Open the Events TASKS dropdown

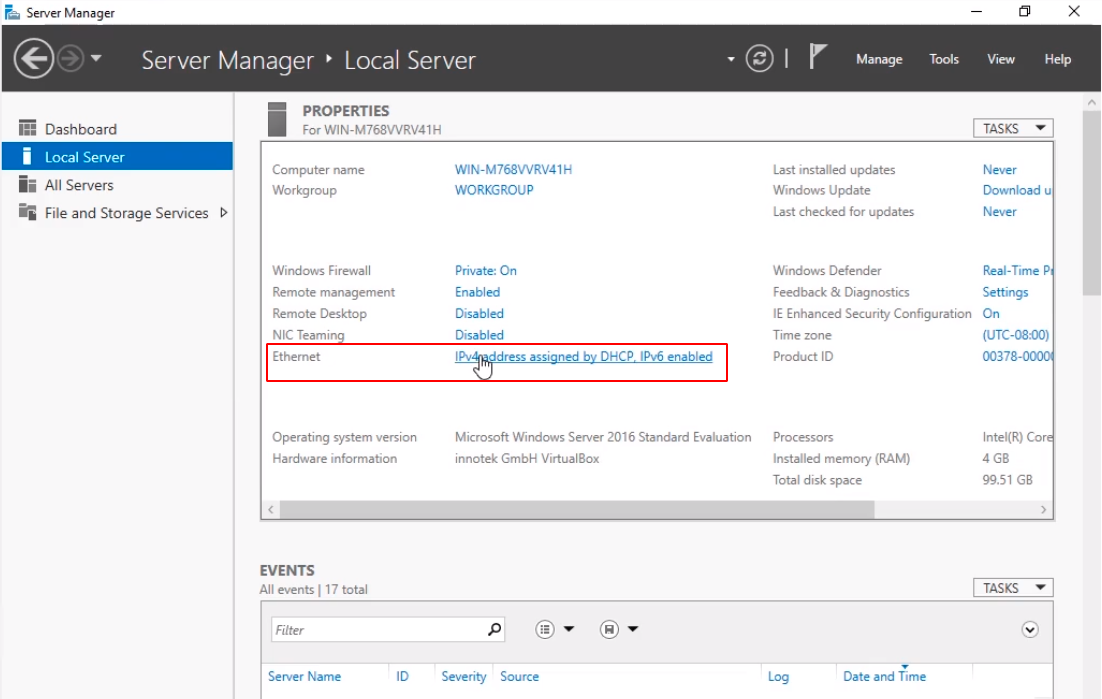pos(1013,587)
